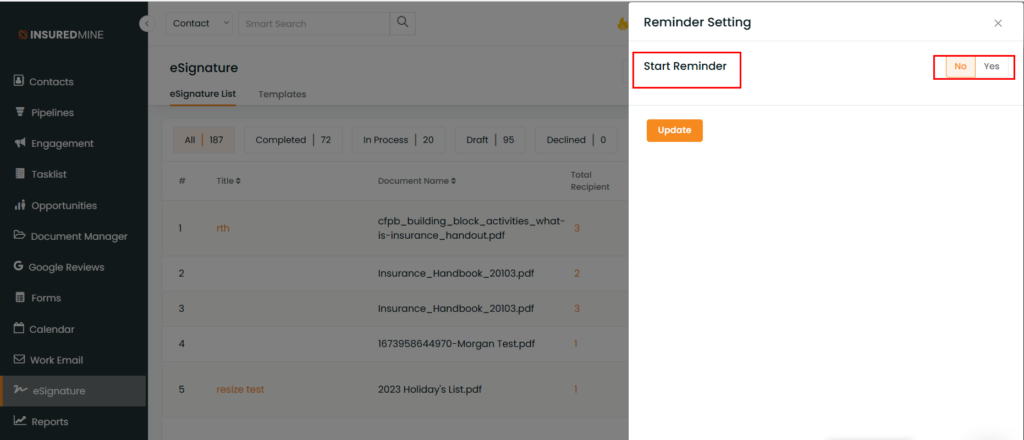Filter list by Completed documents
1024x440 pixels.
tap(293, 140)
